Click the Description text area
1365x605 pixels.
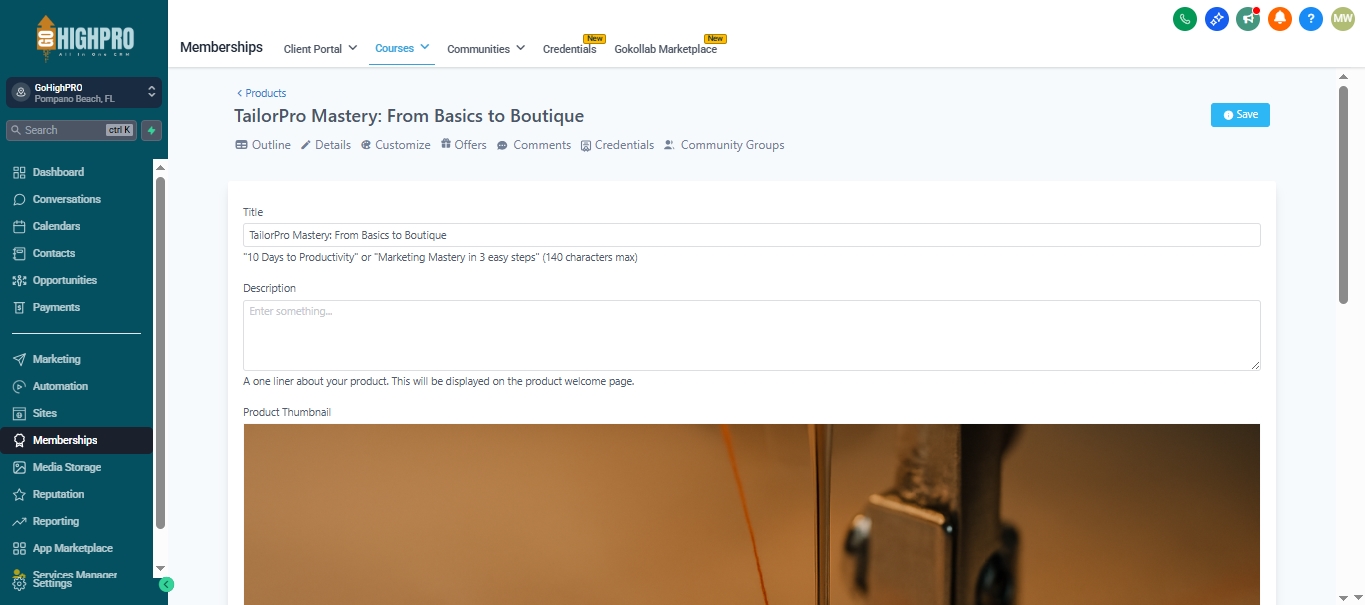tap(751, 335)
